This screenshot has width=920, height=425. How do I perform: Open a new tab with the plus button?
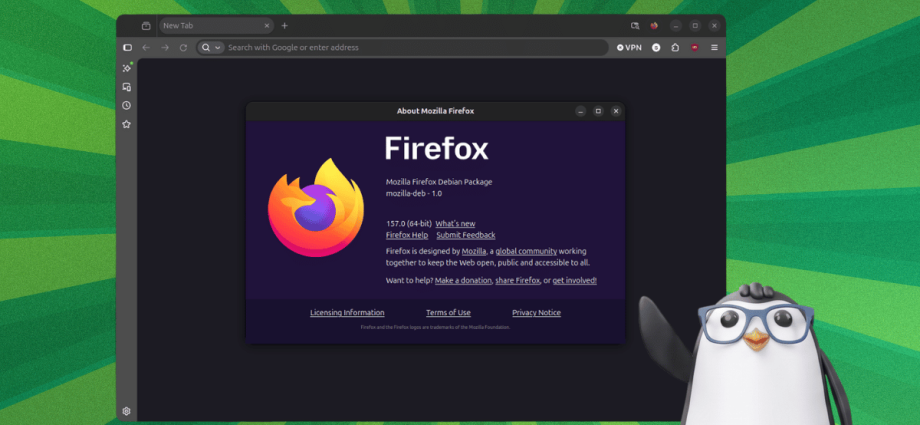pyautogui.click(x=285, y=26)
